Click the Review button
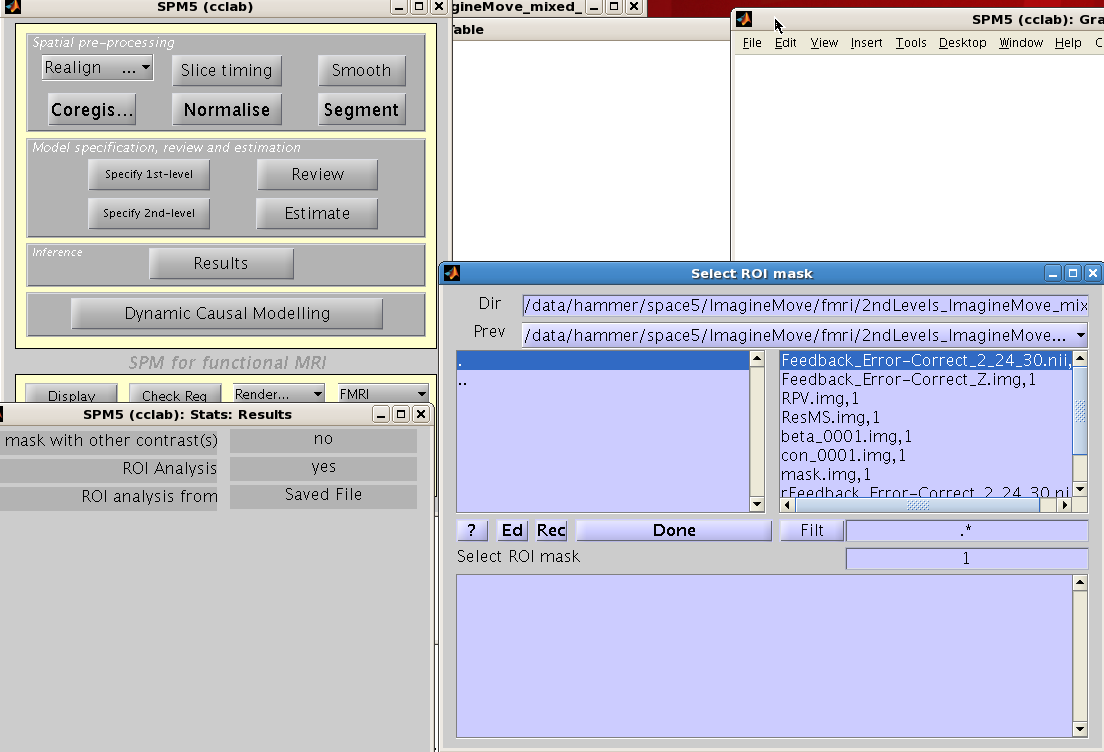Image resolution: width=1104 pixels, height=752 pixels. click(318, 175)
